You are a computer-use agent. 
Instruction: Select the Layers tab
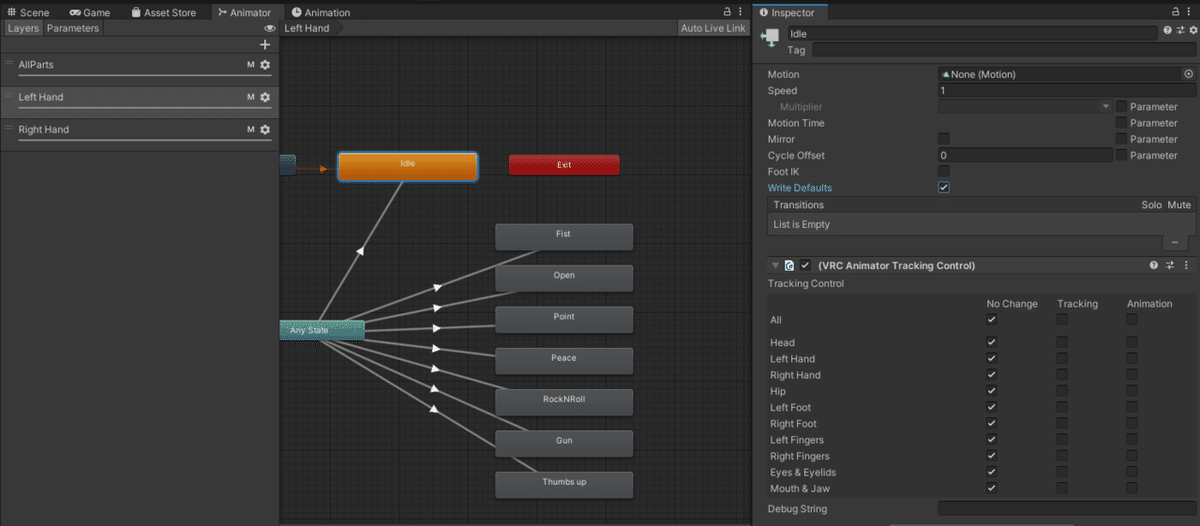click(x=23, y=28)
